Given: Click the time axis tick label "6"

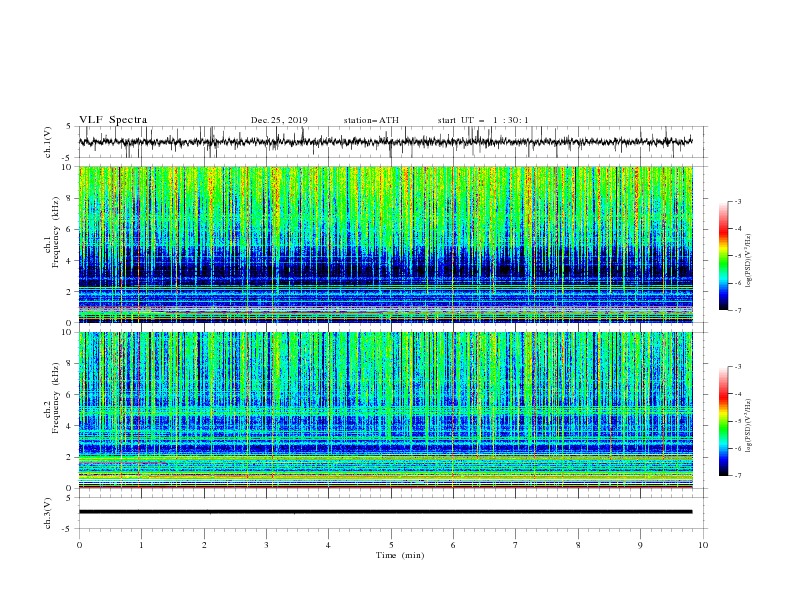Looking at the screenshot, I should coord(453,545).
